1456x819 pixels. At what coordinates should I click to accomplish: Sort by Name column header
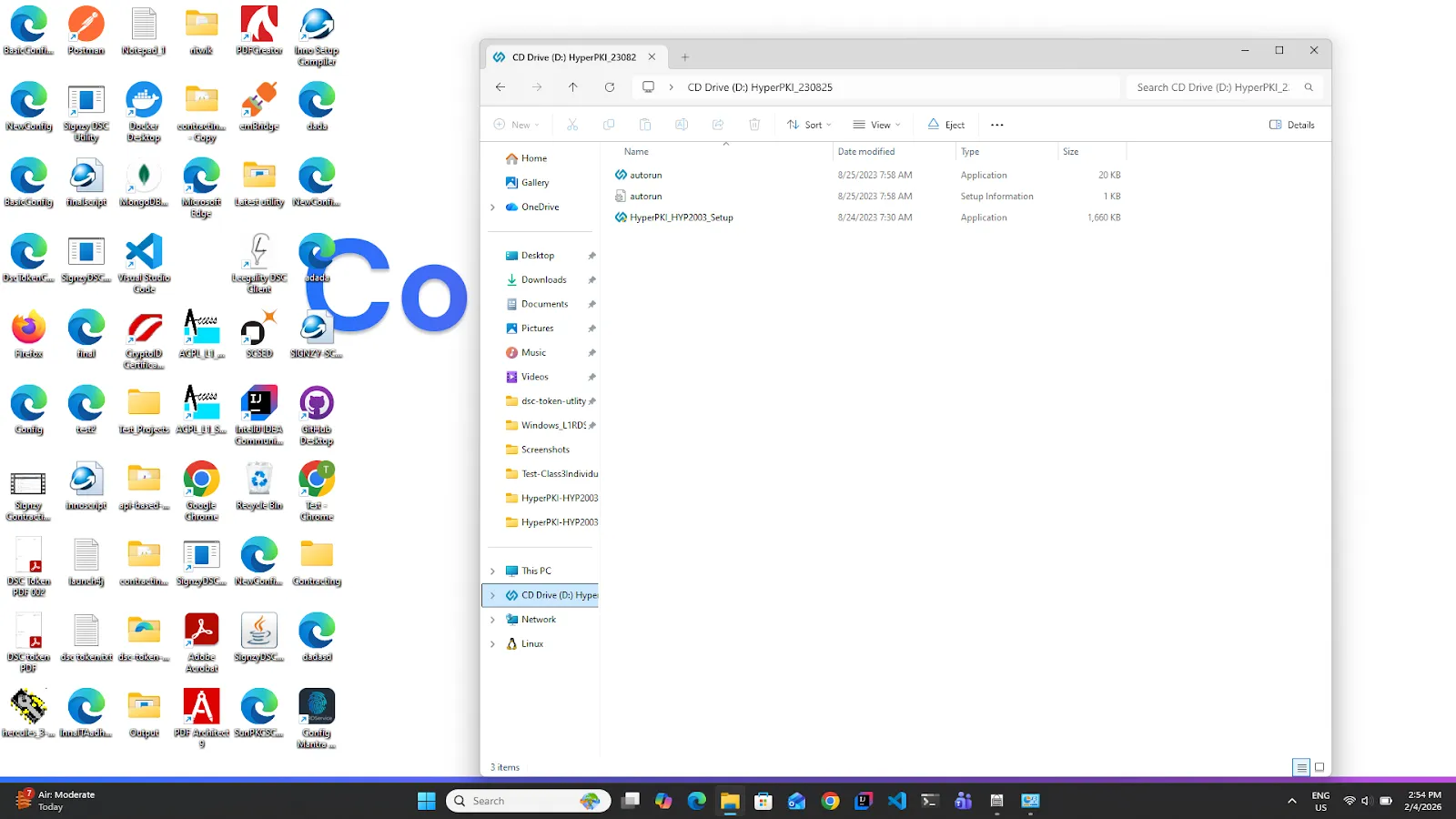(637, 152)
